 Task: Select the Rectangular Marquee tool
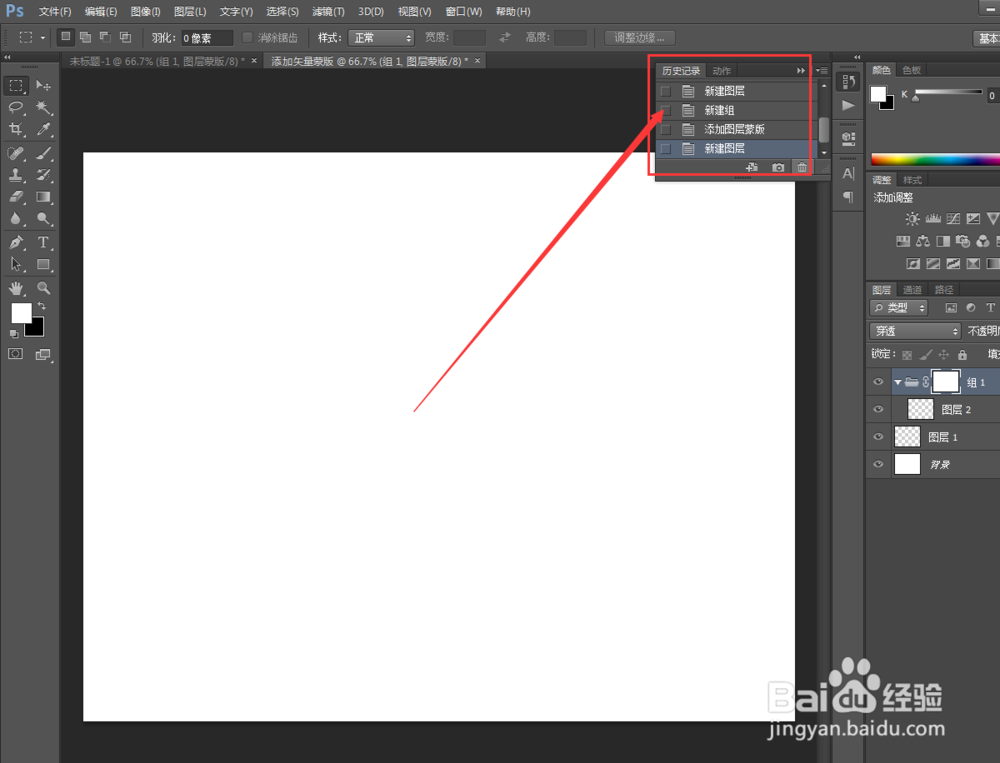(16, 85)
